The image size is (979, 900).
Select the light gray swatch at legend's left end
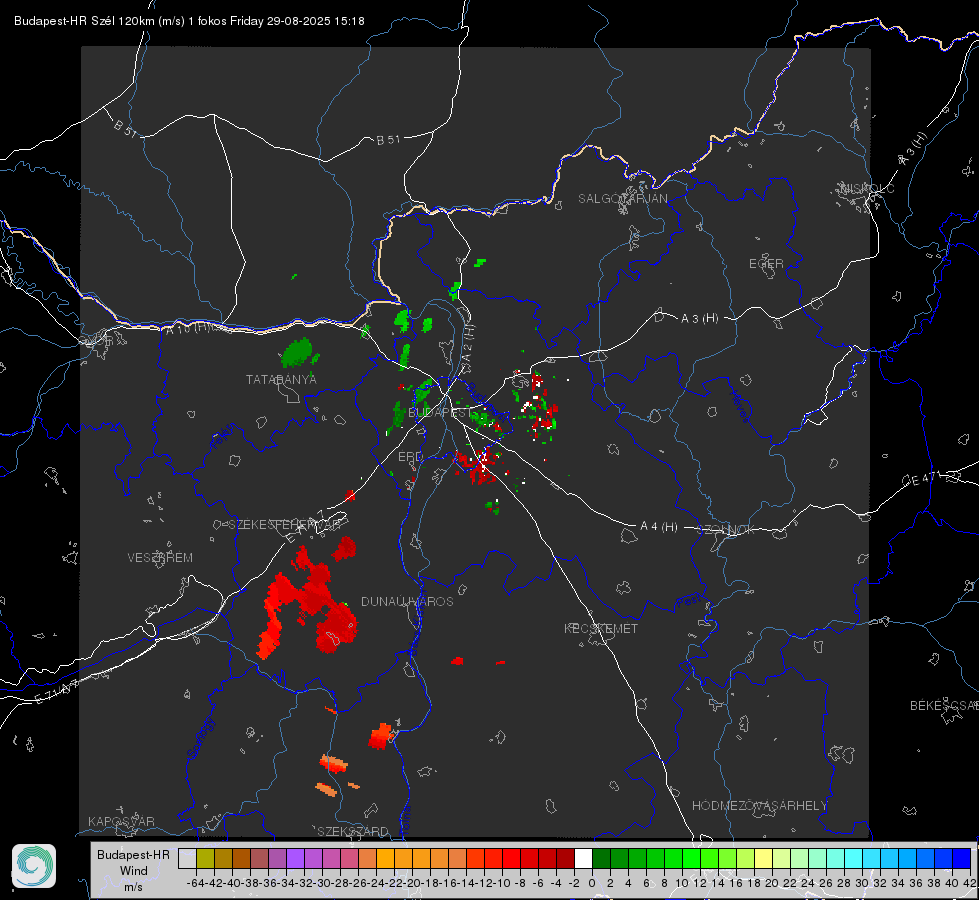187,858
